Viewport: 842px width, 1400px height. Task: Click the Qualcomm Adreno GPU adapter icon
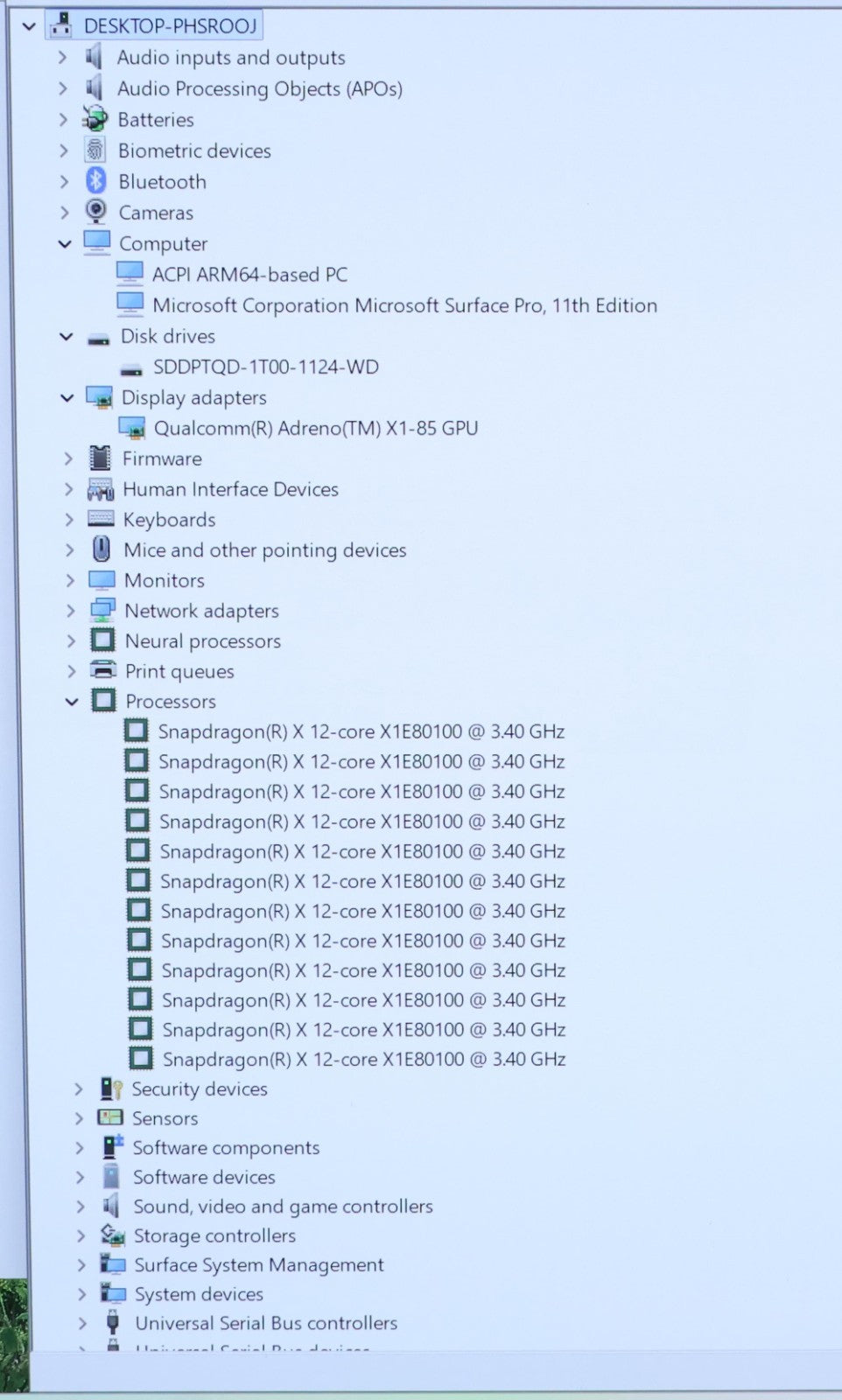click(x=131, y=428)
